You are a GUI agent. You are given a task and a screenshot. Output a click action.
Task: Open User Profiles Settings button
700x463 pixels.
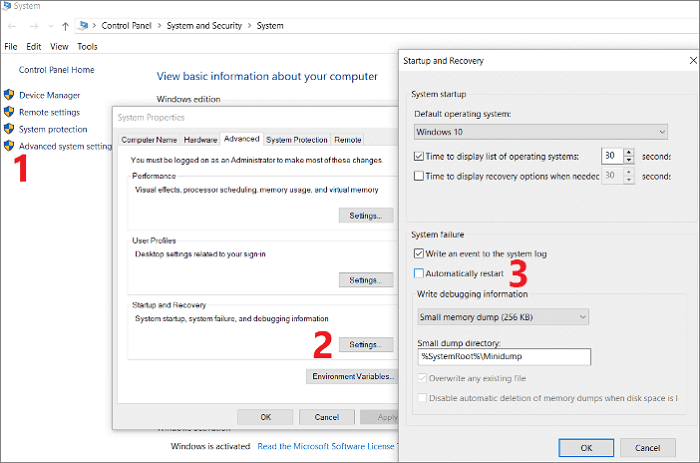click(x=366, y=280)
